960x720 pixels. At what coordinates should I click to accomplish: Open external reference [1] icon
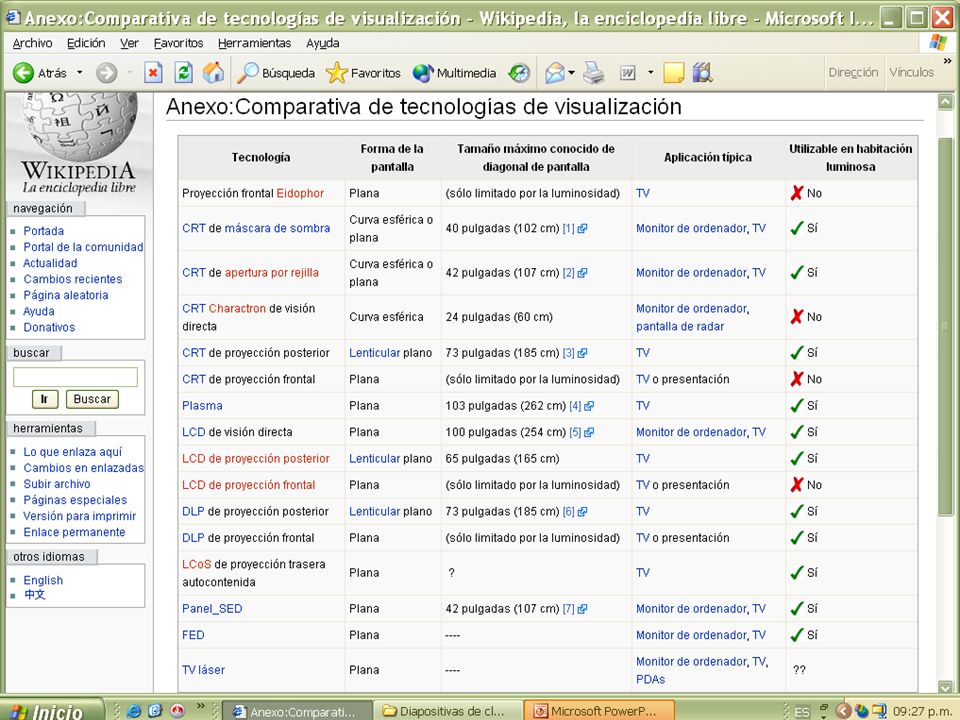582,228
